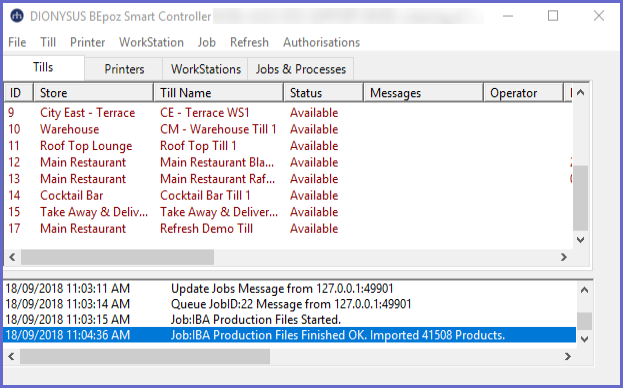This screenshot has width=623, height=388.
Task: Open the WorkStation menu
Action: [151, 42]
